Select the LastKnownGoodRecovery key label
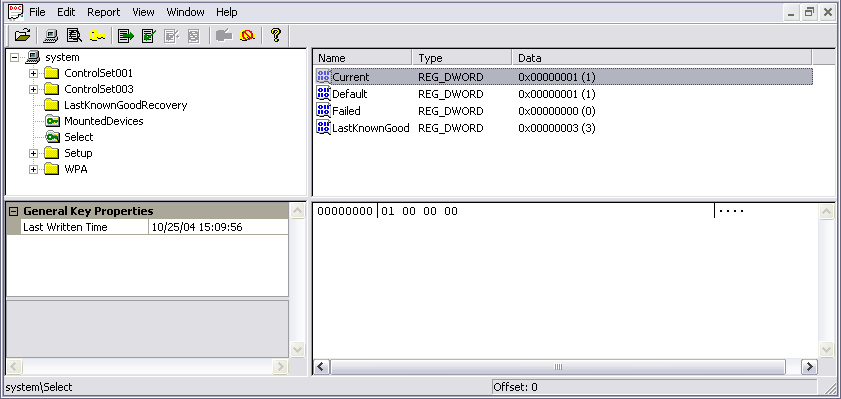The height and width of the screenshot is (399, 841). [126, 105]
